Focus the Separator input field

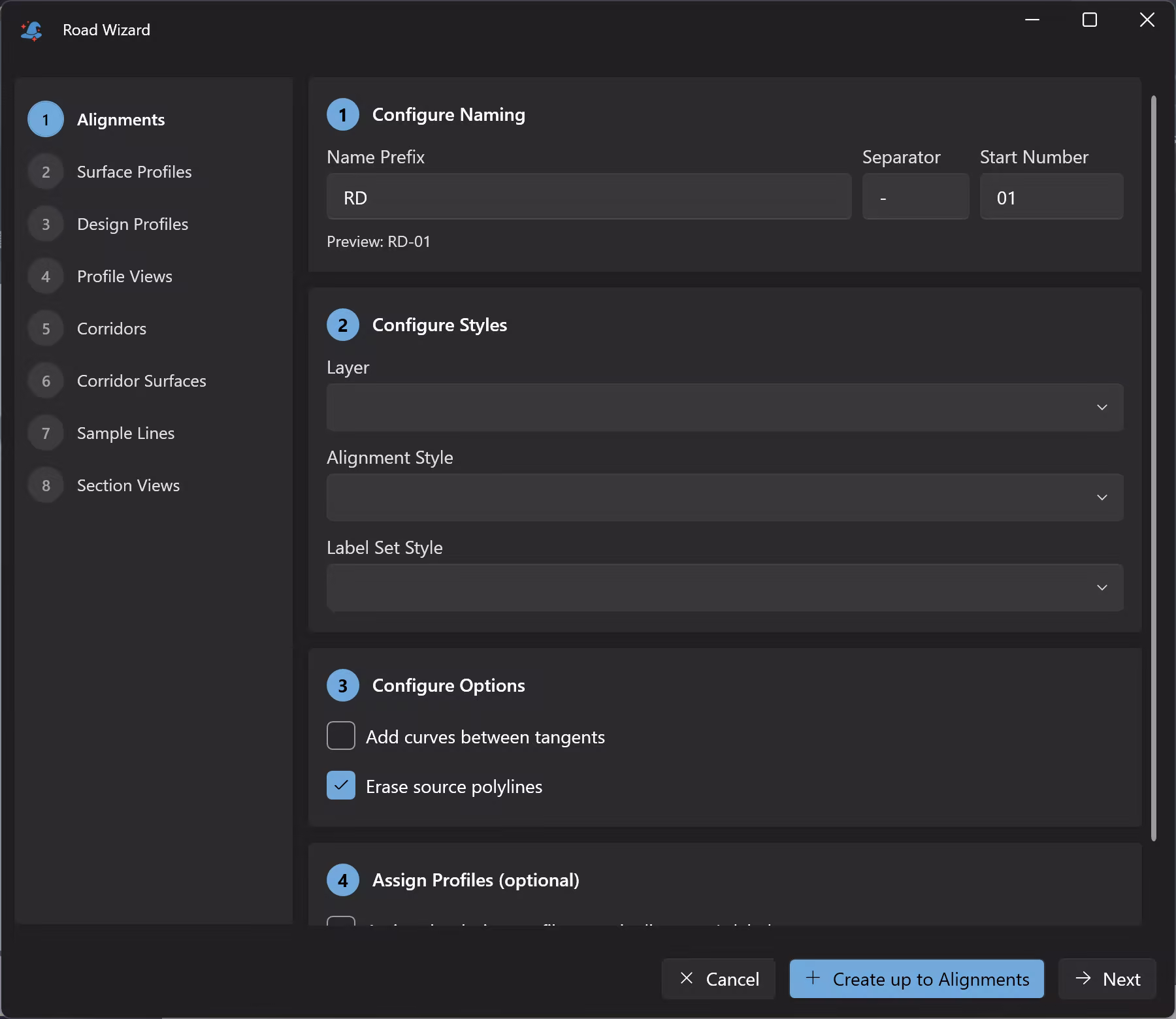pos(915,197)
